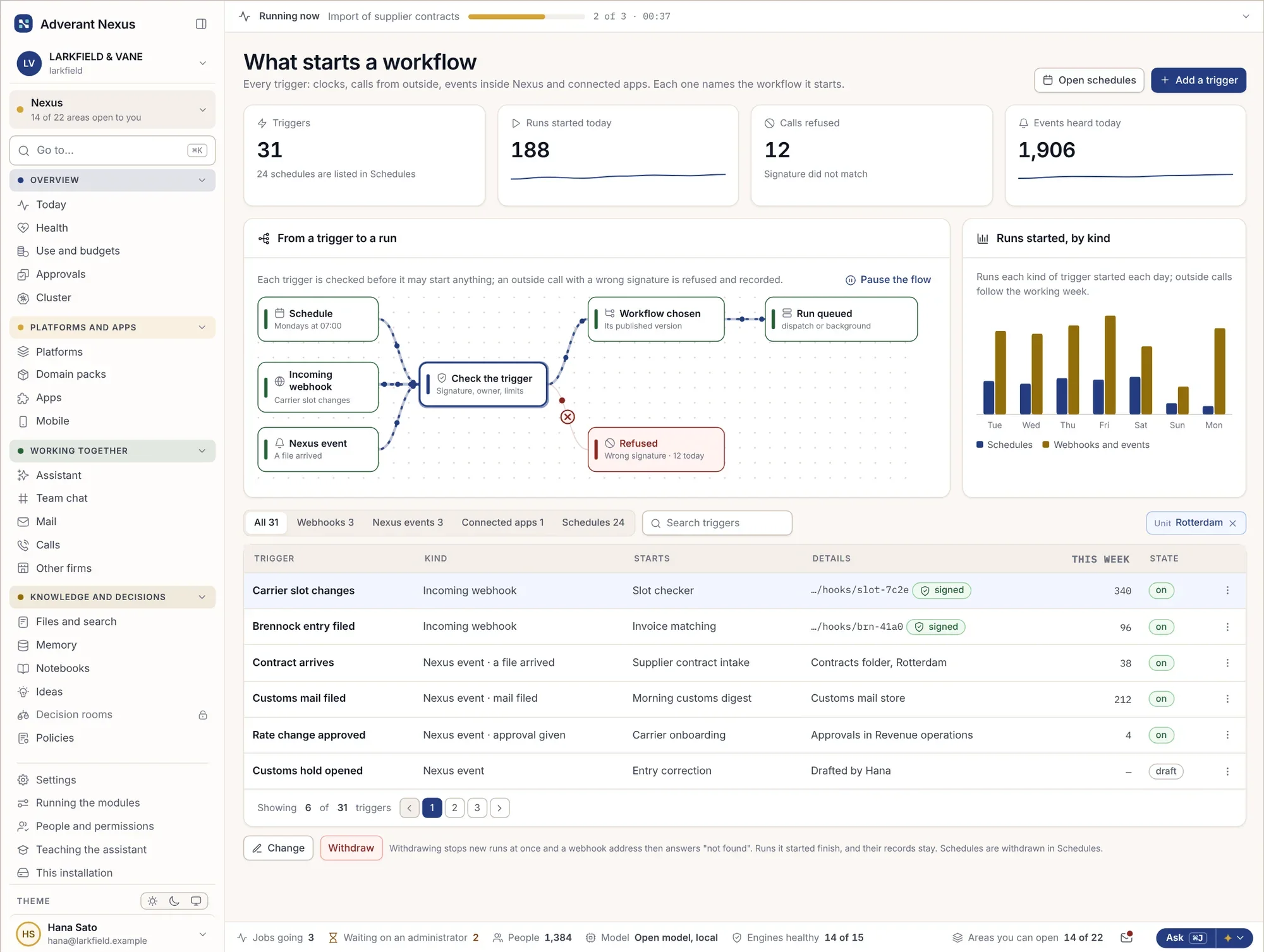
Task: Remove the Rotterdam unit filter
Action: (x=1232, y=523)
